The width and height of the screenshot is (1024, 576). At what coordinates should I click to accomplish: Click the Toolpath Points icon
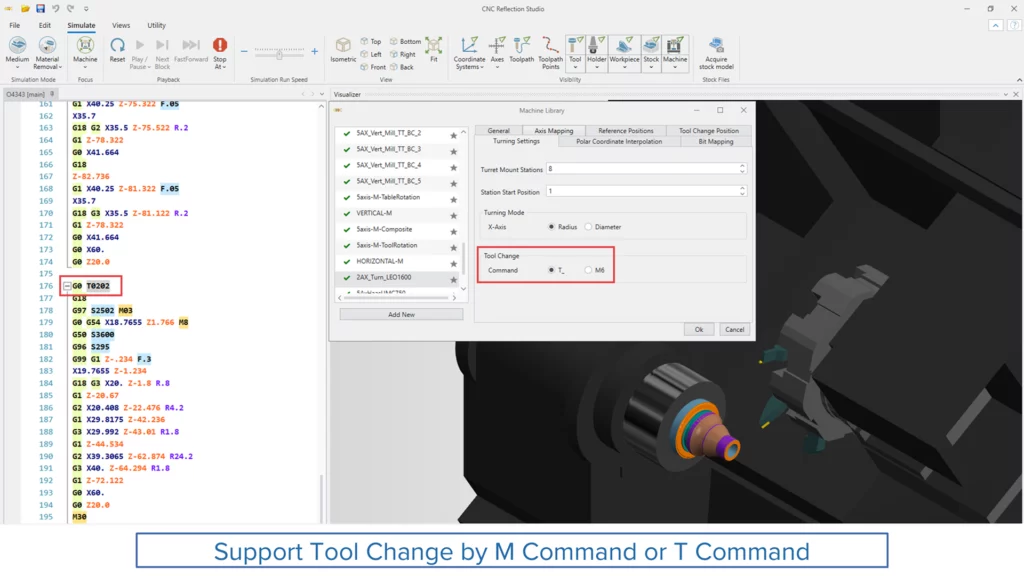pyautogui.click(x=550, y=46)
